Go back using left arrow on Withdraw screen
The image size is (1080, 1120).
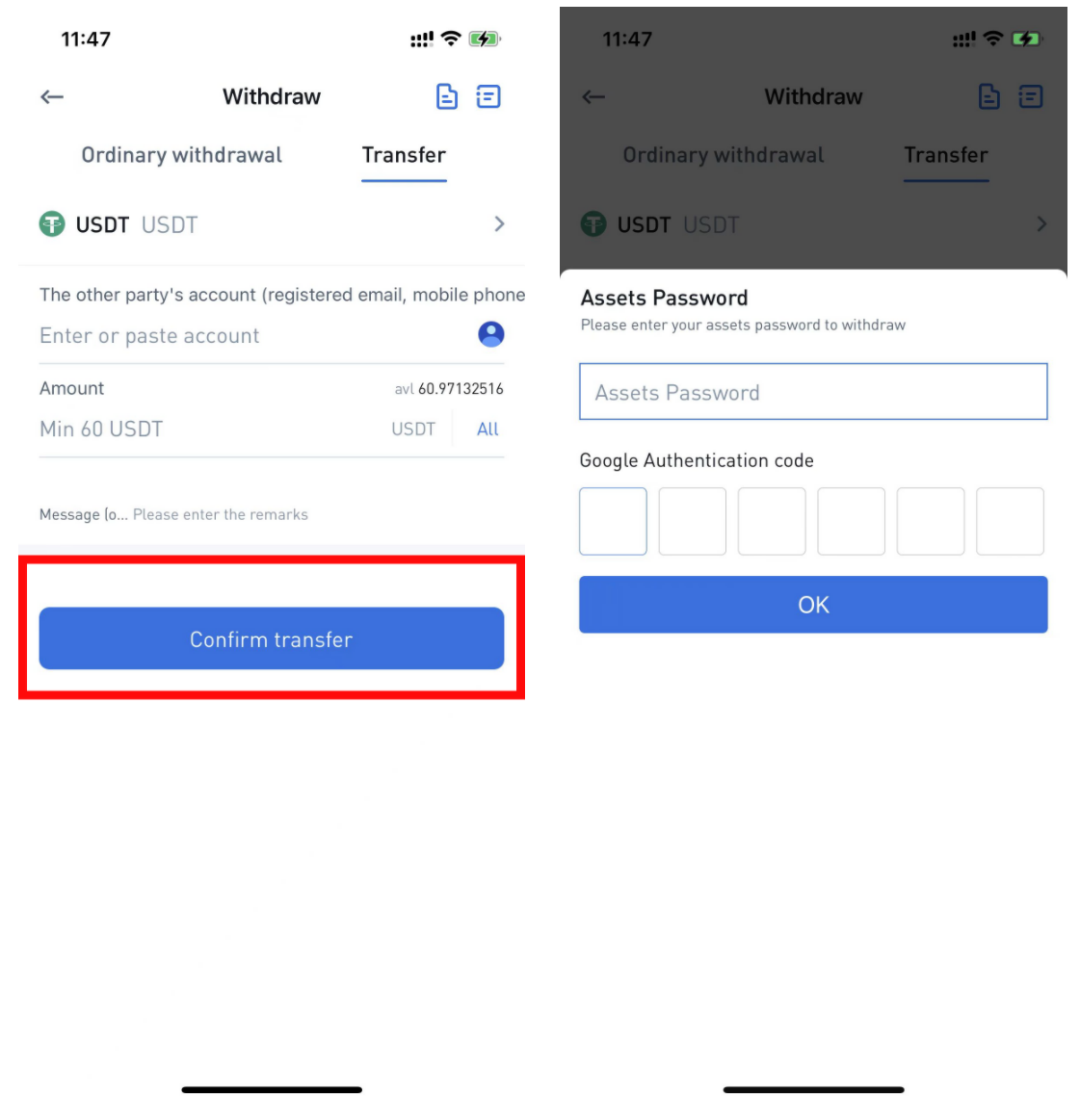(51, 97)
